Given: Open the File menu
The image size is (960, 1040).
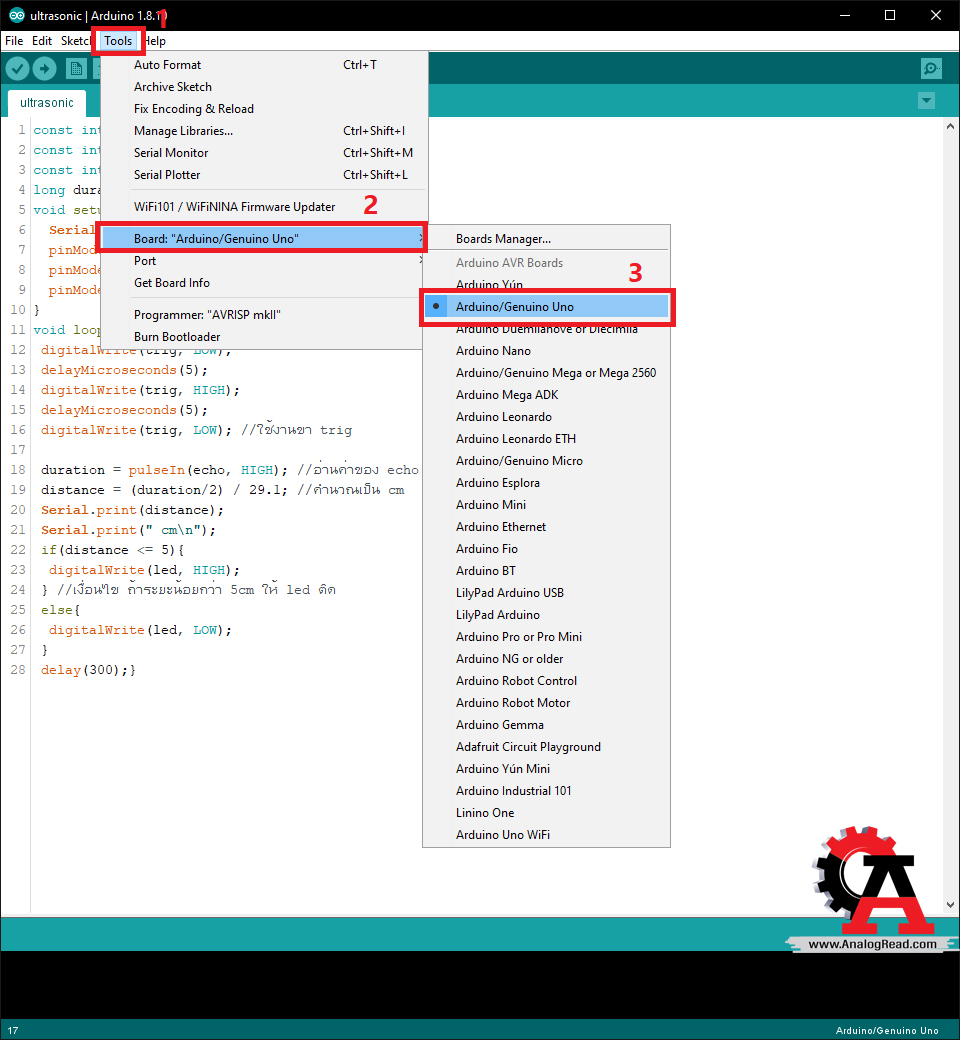Looking at the screenshot, I should tap(14, 40).
